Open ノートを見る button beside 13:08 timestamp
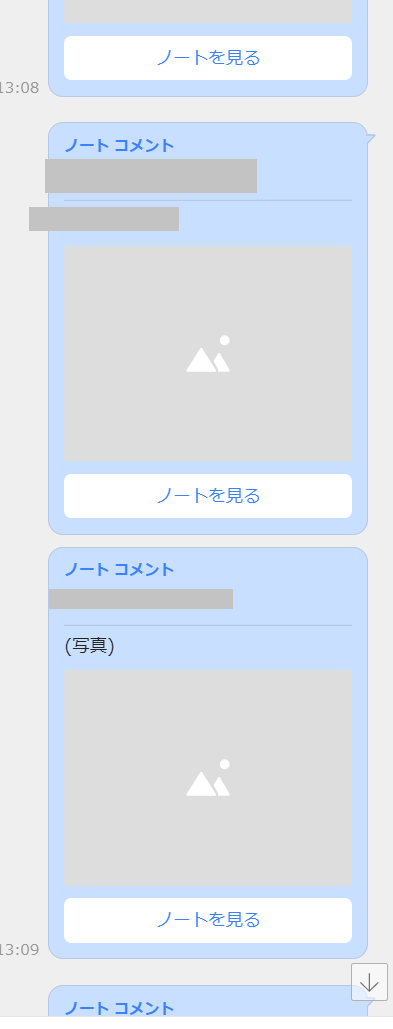 click(208, 58)
